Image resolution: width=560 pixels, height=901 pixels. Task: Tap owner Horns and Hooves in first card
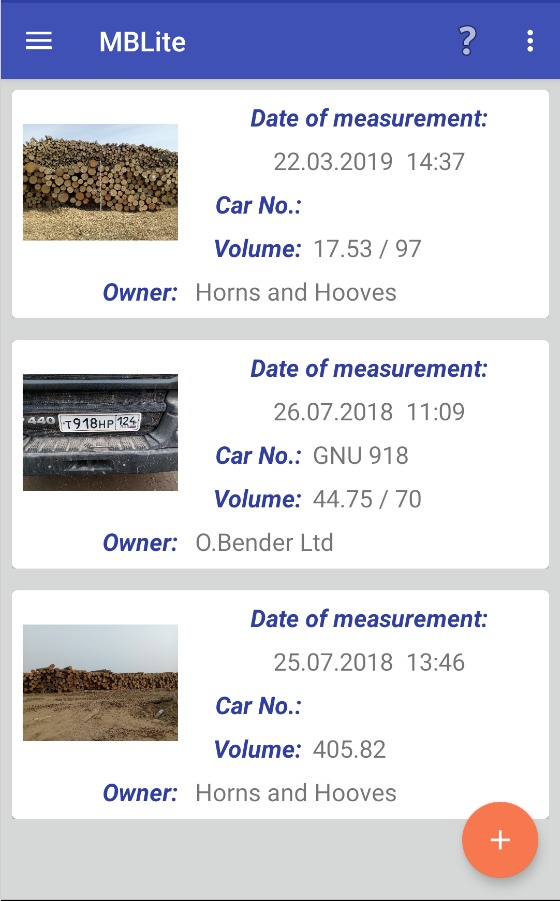coord(296,292)
